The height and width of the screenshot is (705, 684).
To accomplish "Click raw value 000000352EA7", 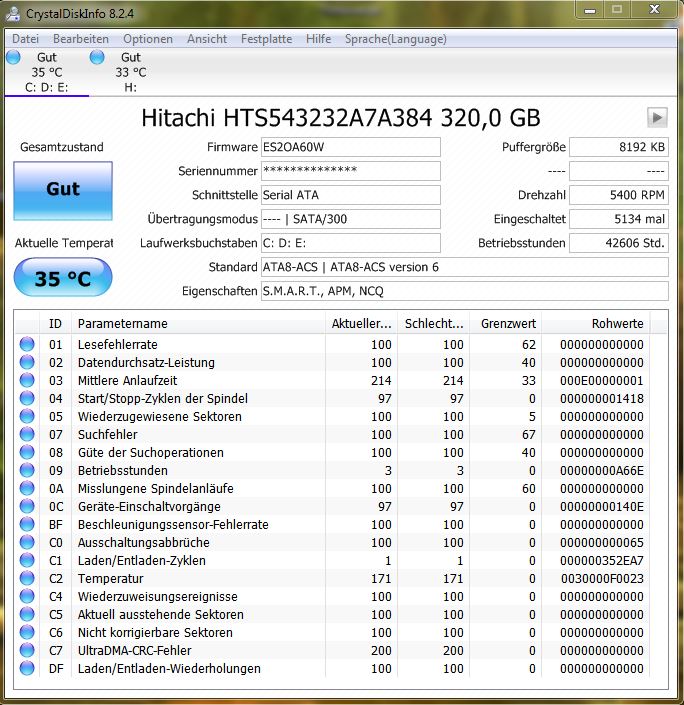I will 602,561.
